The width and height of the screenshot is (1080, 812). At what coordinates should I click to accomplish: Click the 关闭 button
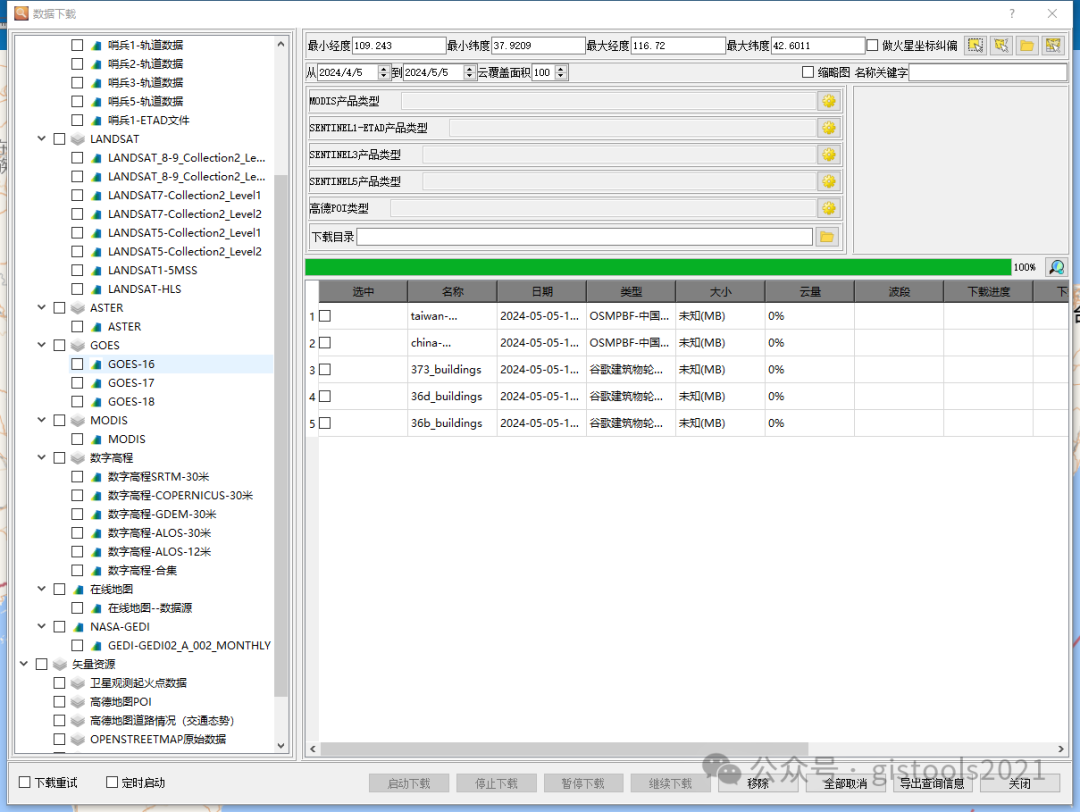coord(1019,784)
